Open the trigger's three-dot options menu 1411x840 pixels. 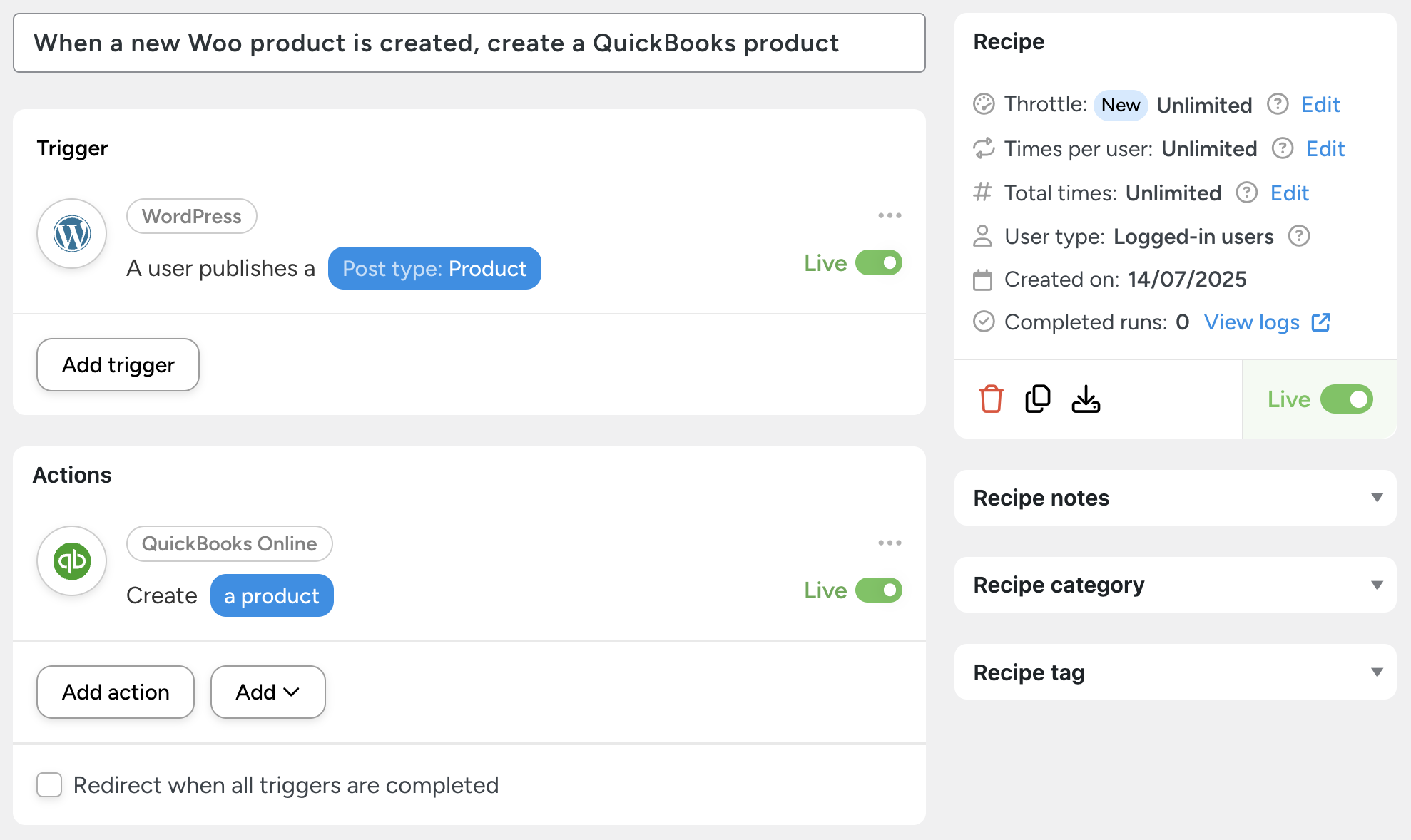890,215
